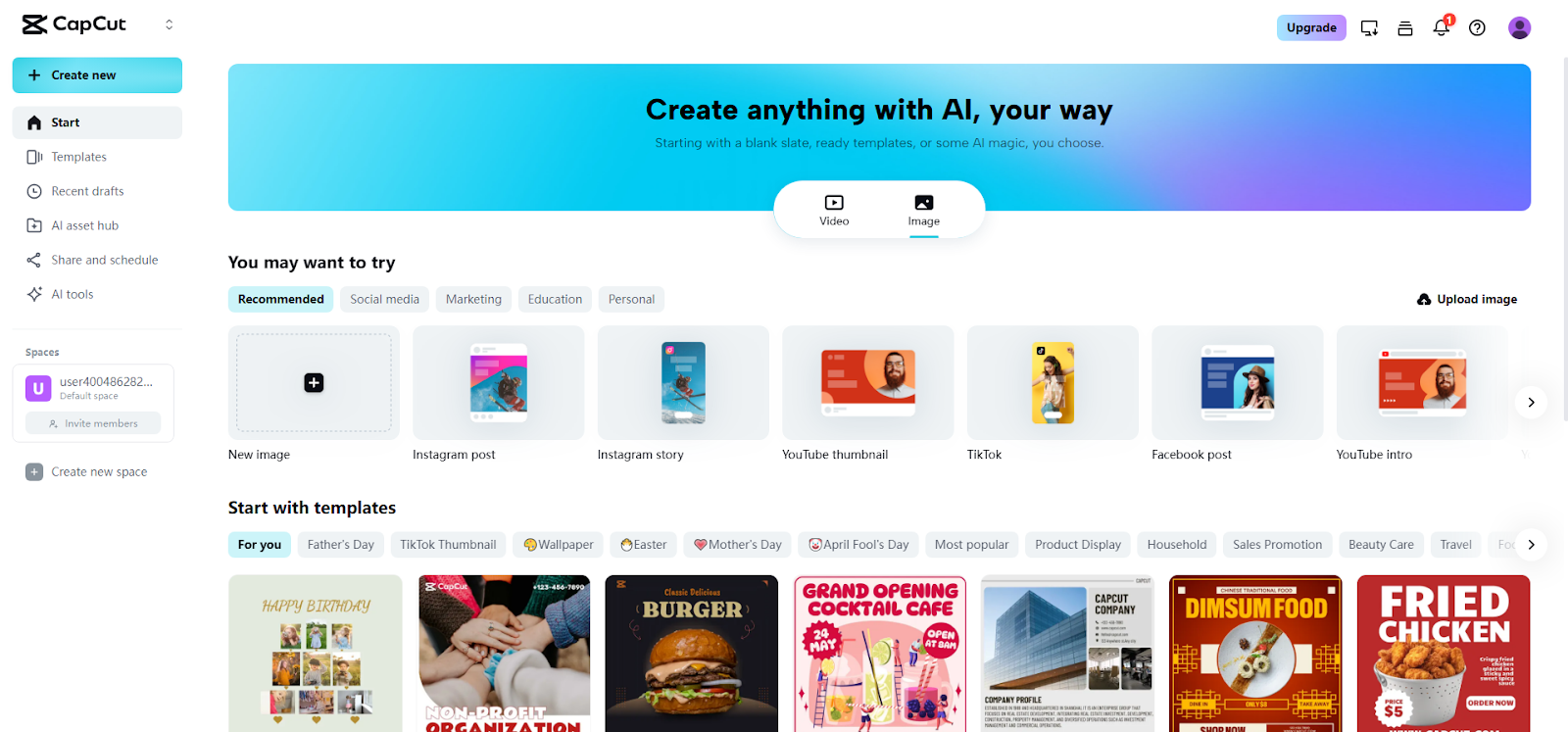
Task: Expand the CapCut workspace switcher arrows
Action: click(169, 24)
